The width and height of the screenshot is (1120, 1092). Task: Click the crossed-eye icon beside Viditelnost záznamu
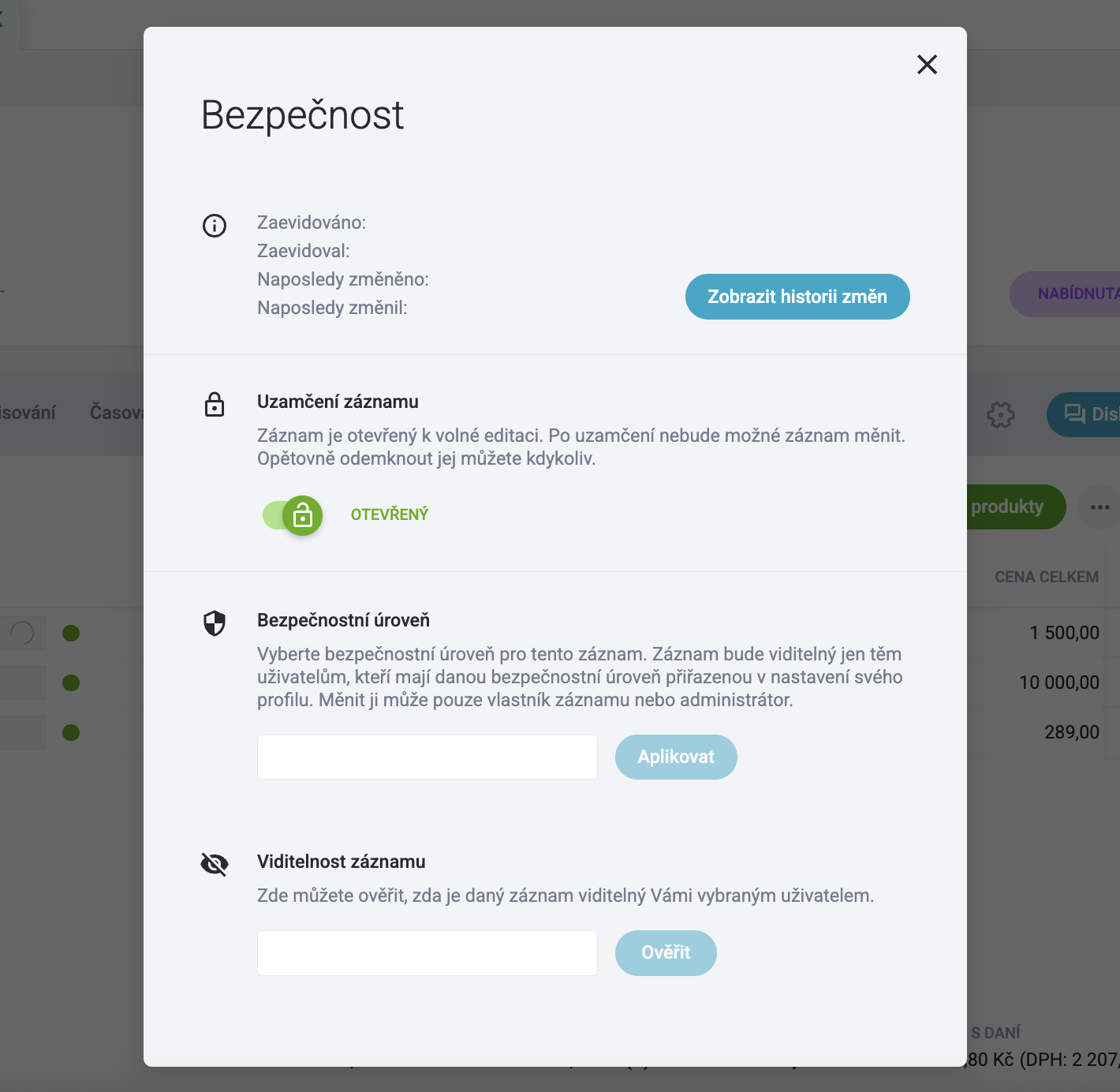point(215,865)
